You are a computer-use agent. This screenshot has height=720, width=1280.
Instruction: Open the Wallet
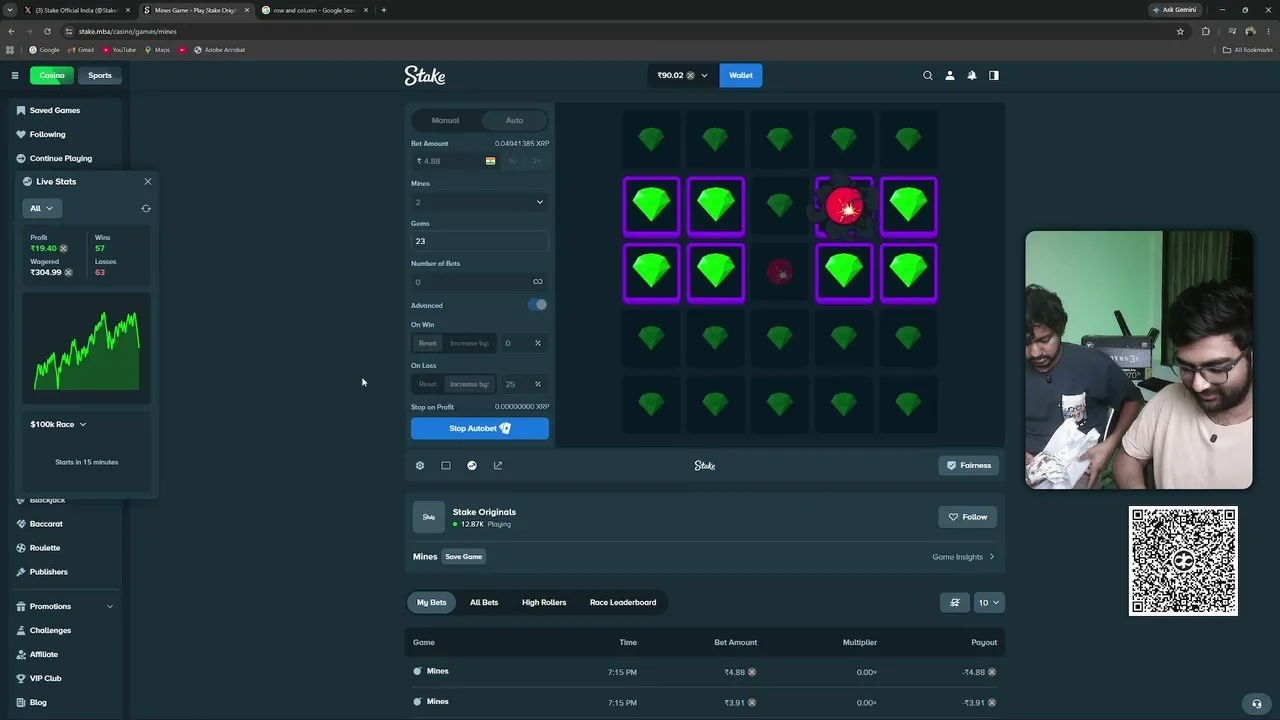pos(741,75)
